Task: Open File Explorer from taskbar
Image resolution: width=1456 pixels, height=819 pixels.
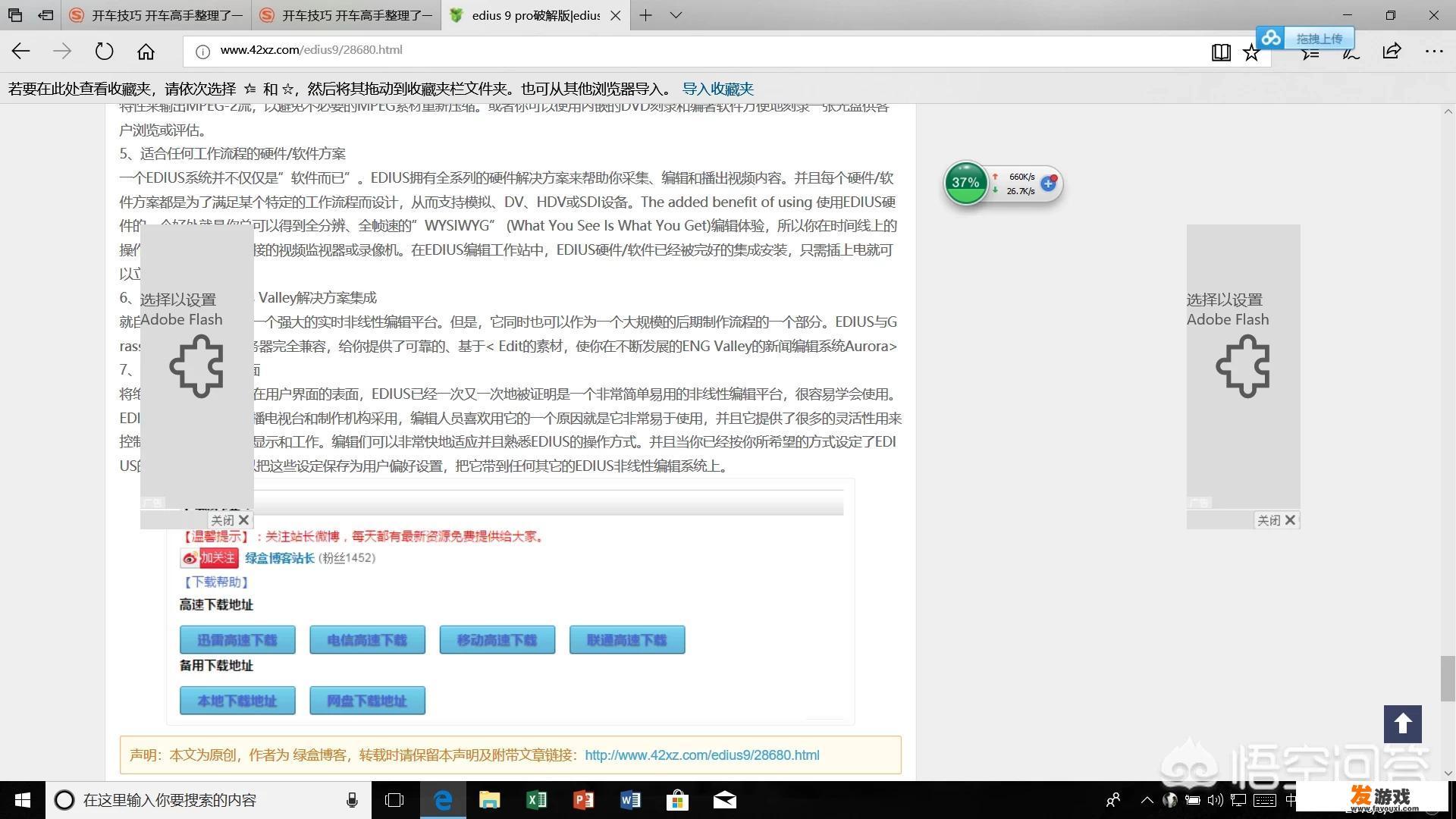Action: coord(490,800)
